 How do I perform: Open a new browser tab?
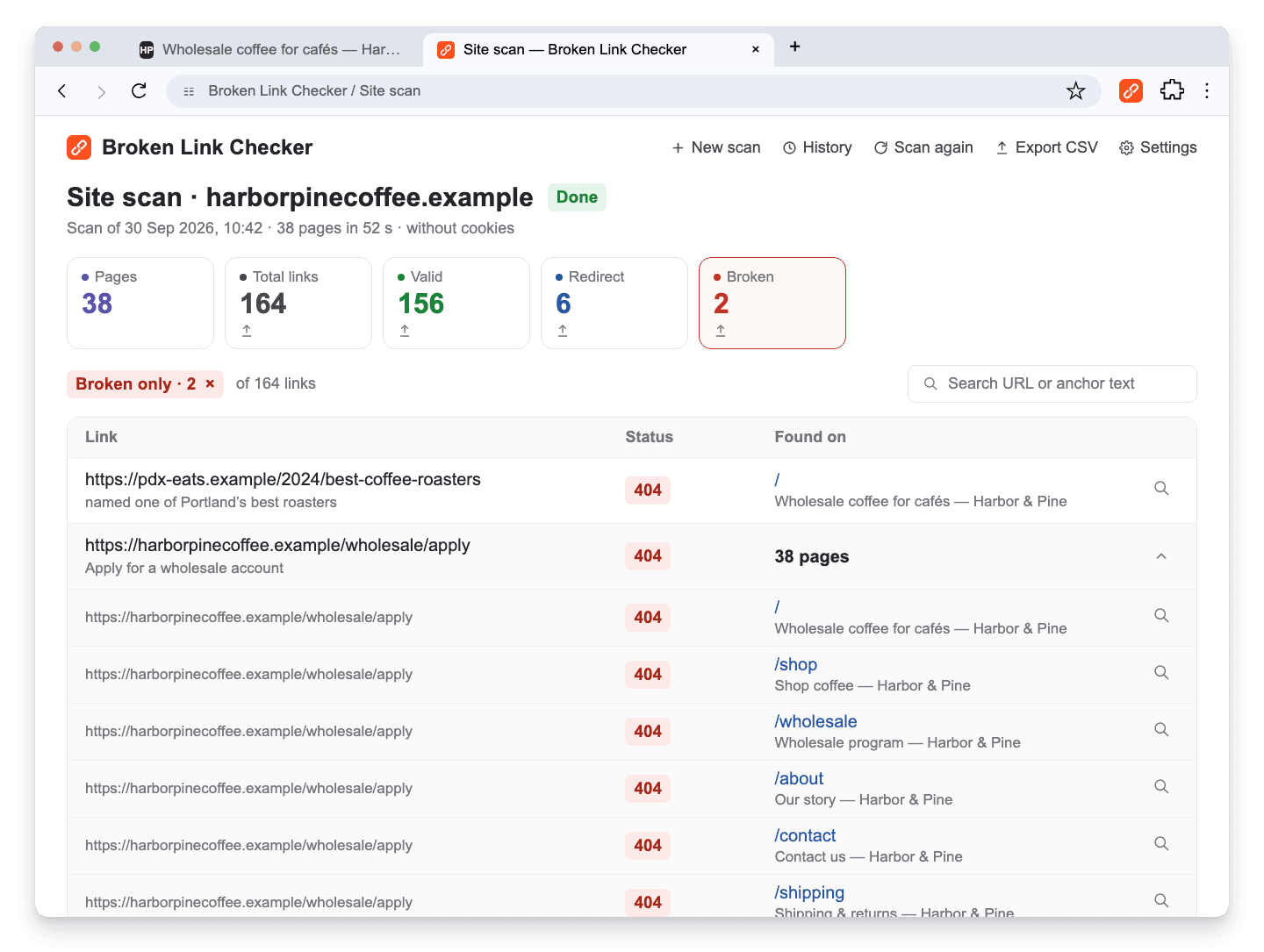tap(794, 47)
